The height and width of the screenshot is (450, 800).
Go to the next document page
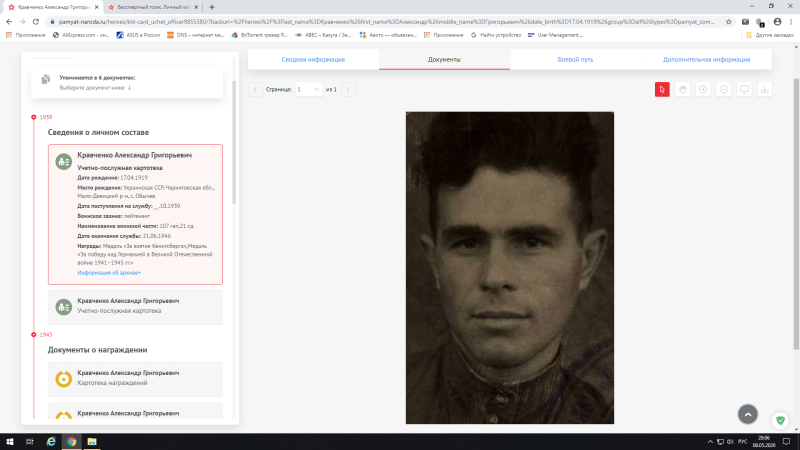[x=348, y=89]
